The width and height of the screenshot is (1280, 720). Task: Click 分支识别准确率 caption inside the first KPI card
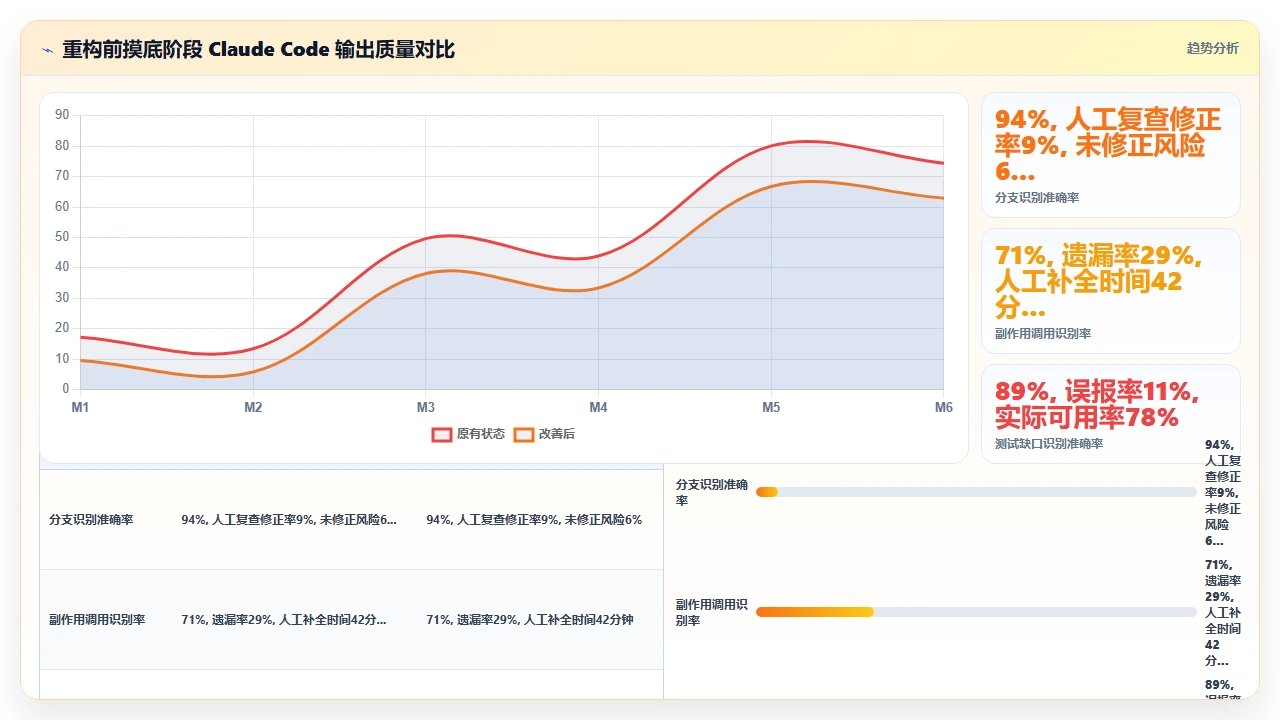click(1037, 198)
